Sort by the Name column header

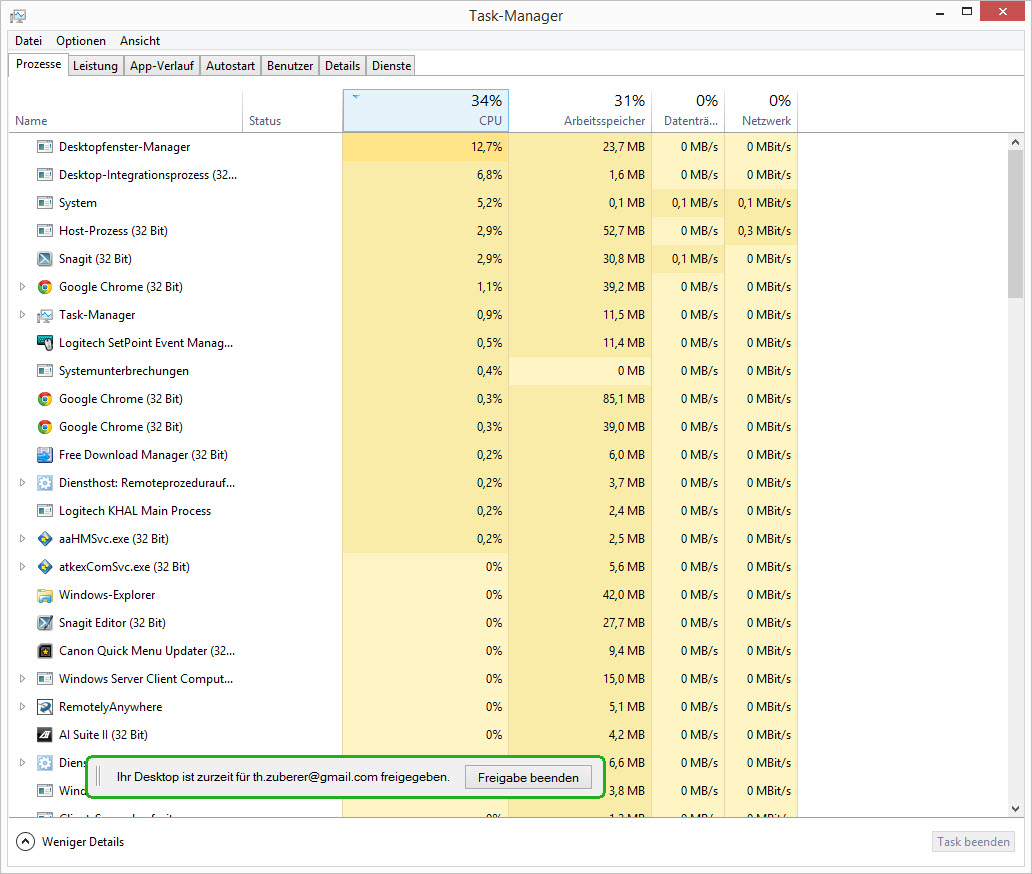(125, 111)
